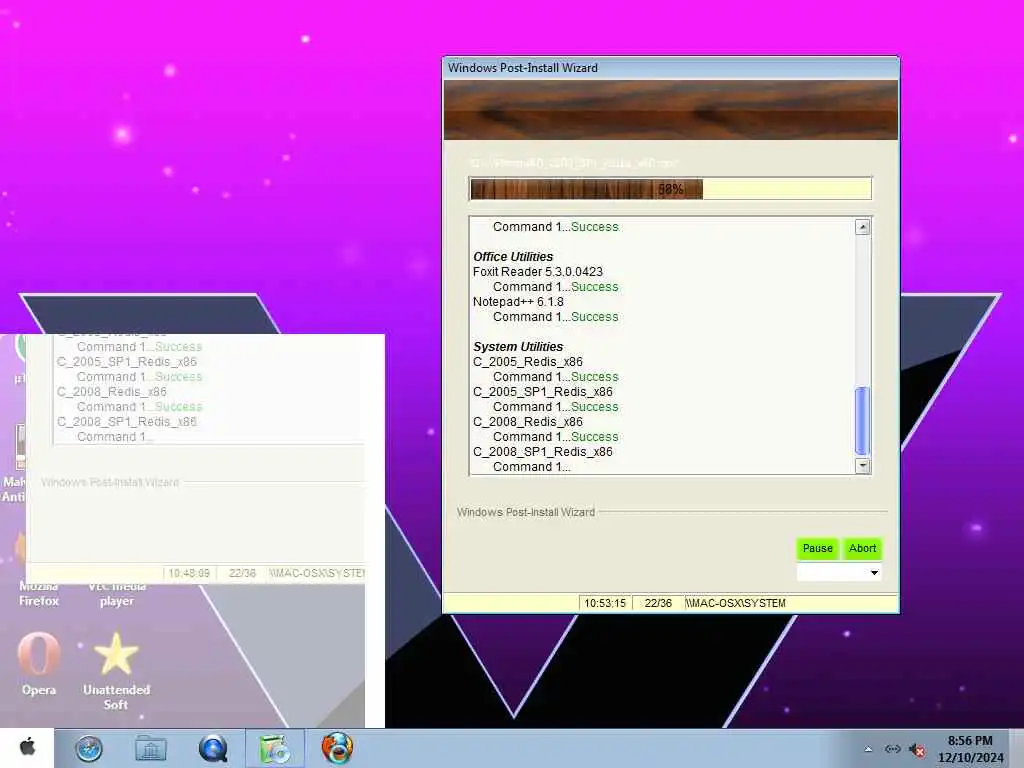
Task: Click the 58% progress bar
Action: point(670,189)
